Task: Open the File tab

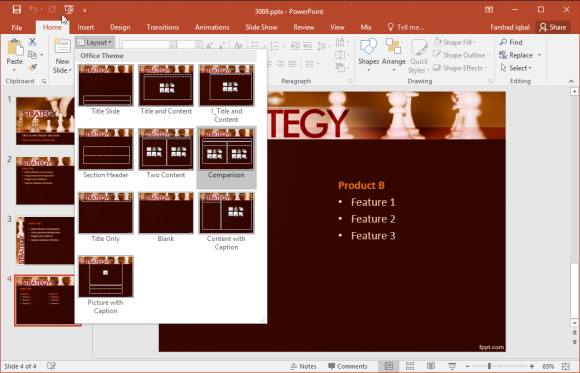Action: 17,27
